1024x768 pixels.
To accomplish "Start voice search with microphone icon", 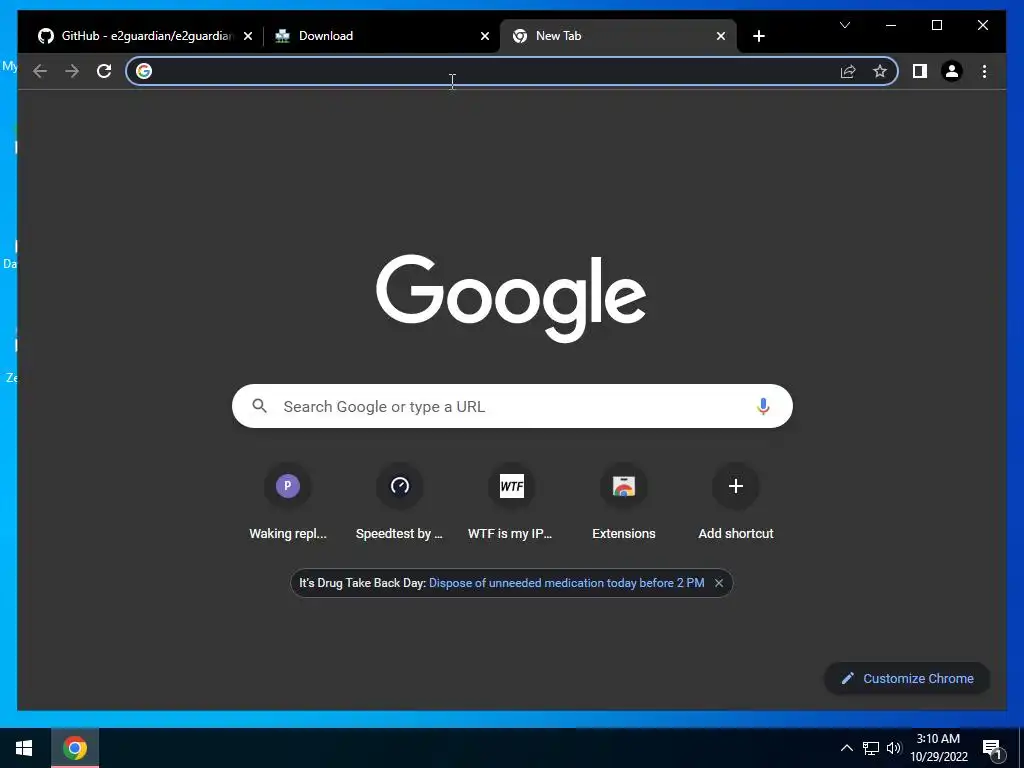I will [x=763, y=406].
